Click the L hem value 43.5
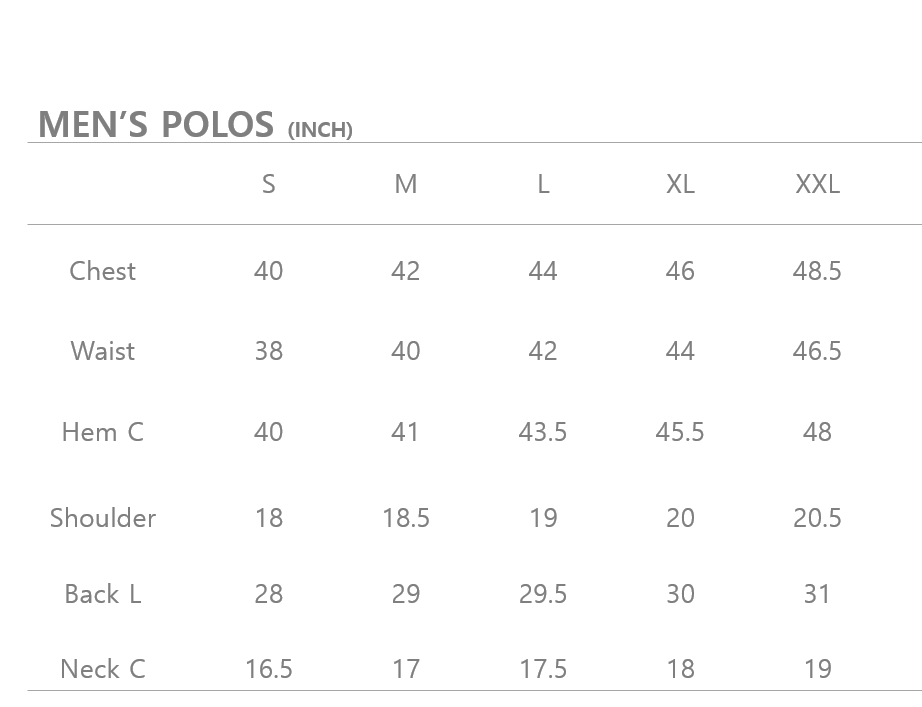Viewport: 922px width, 707px height. (x=543, y=432)
